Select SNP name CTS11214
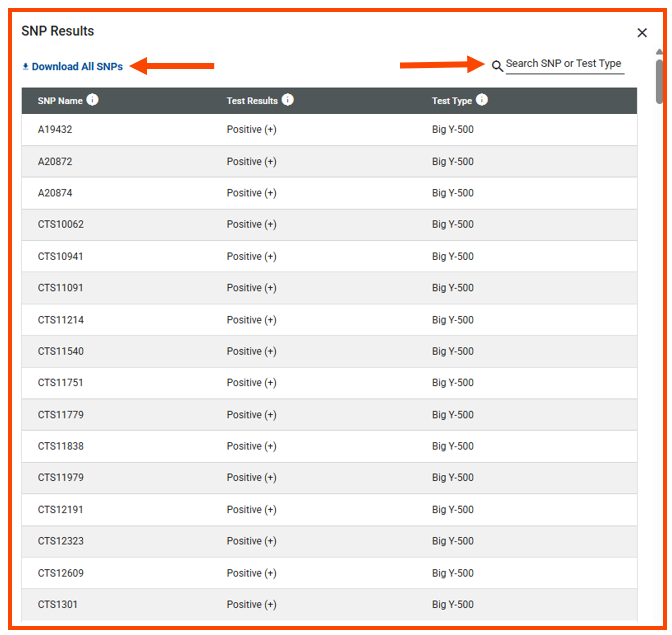672x635 pixels. (x=60, y=320)
